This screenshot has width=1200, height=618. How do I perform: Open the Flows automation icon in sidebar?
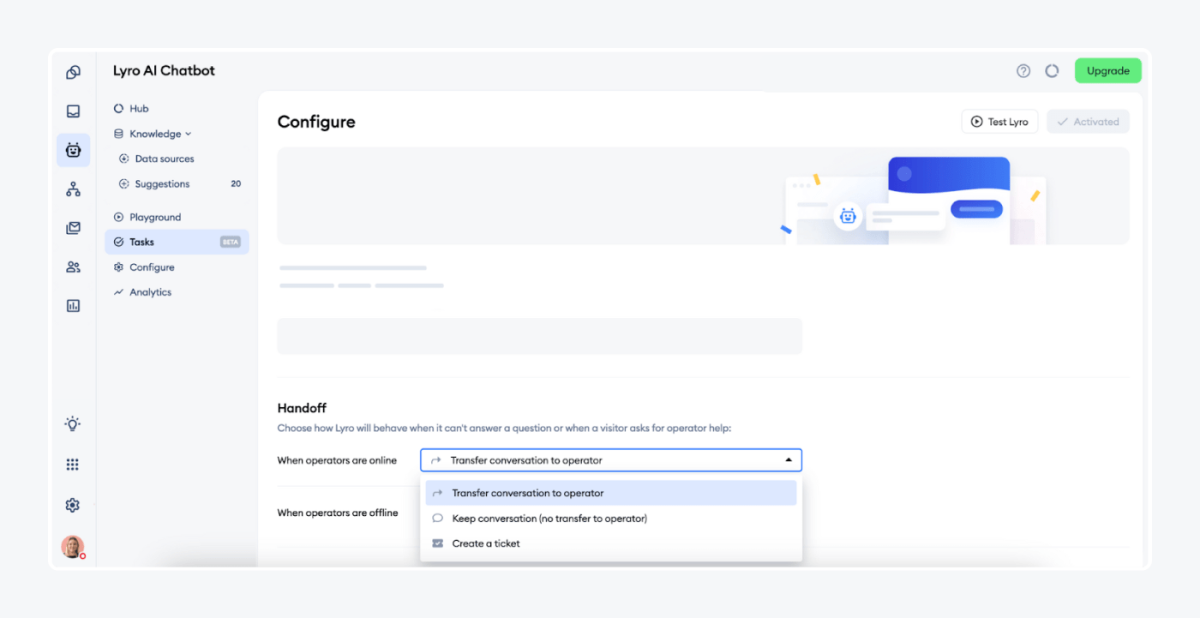pyautogui.click(x=72, y=188)
